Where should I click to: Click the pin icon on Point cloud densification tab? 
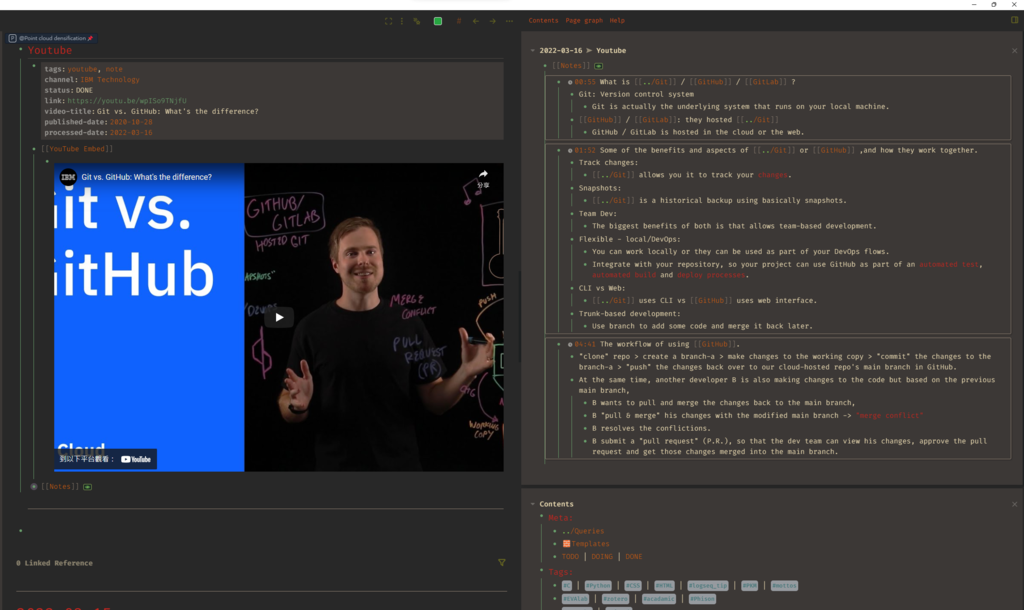(90, 38)
